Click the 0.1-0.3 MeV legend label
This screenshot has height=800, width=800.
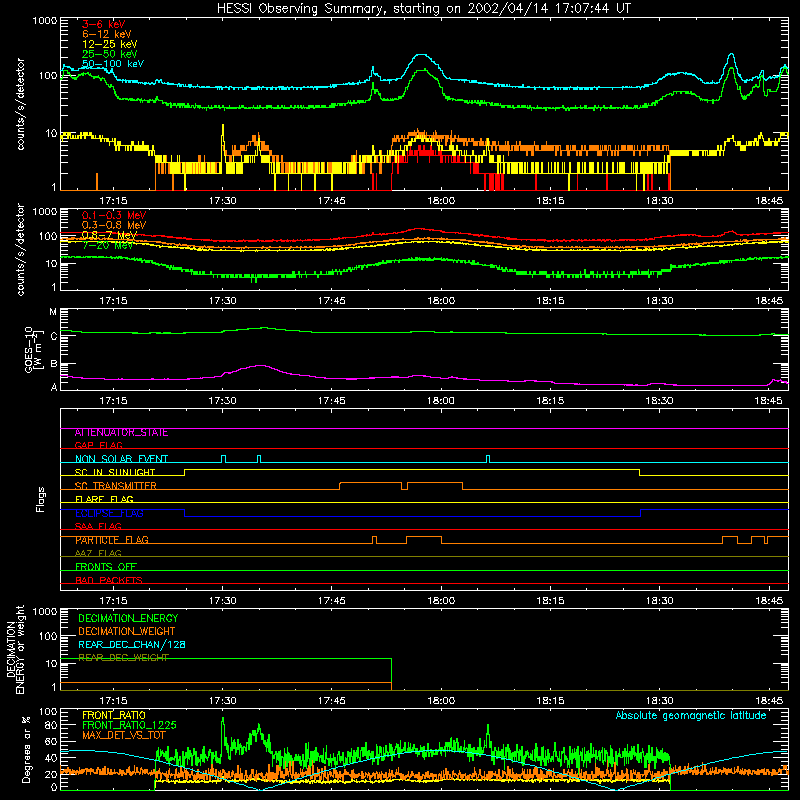click(114, 215)
